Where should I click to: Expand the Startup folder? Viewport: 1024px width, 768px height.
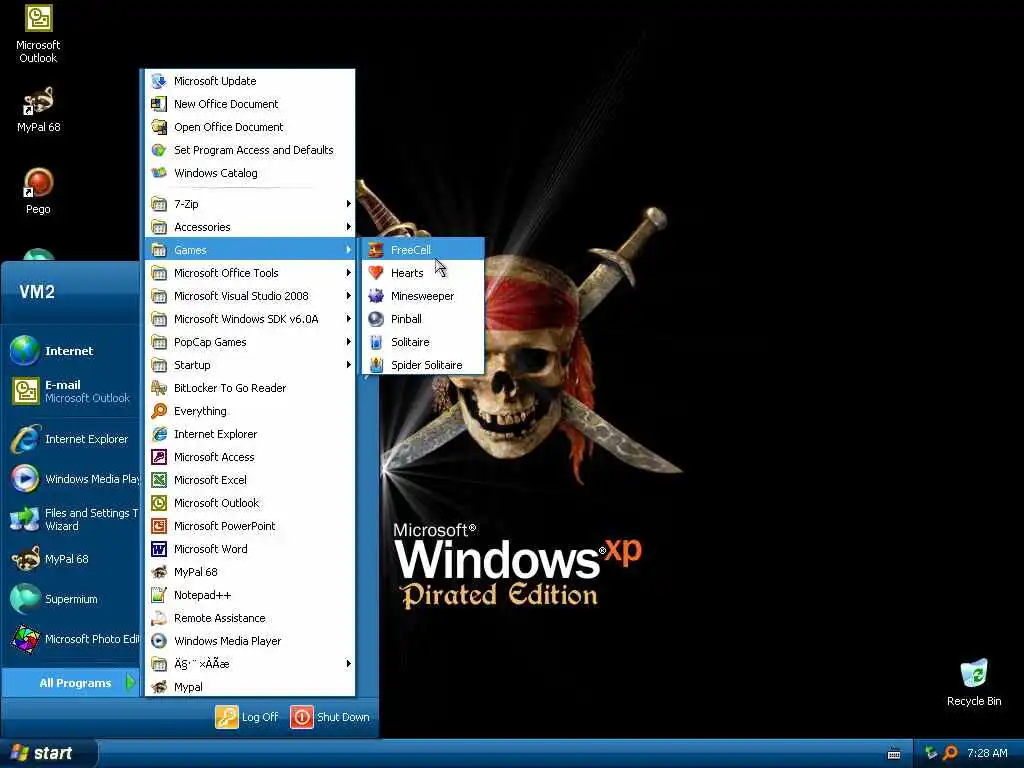pos(250,364)
